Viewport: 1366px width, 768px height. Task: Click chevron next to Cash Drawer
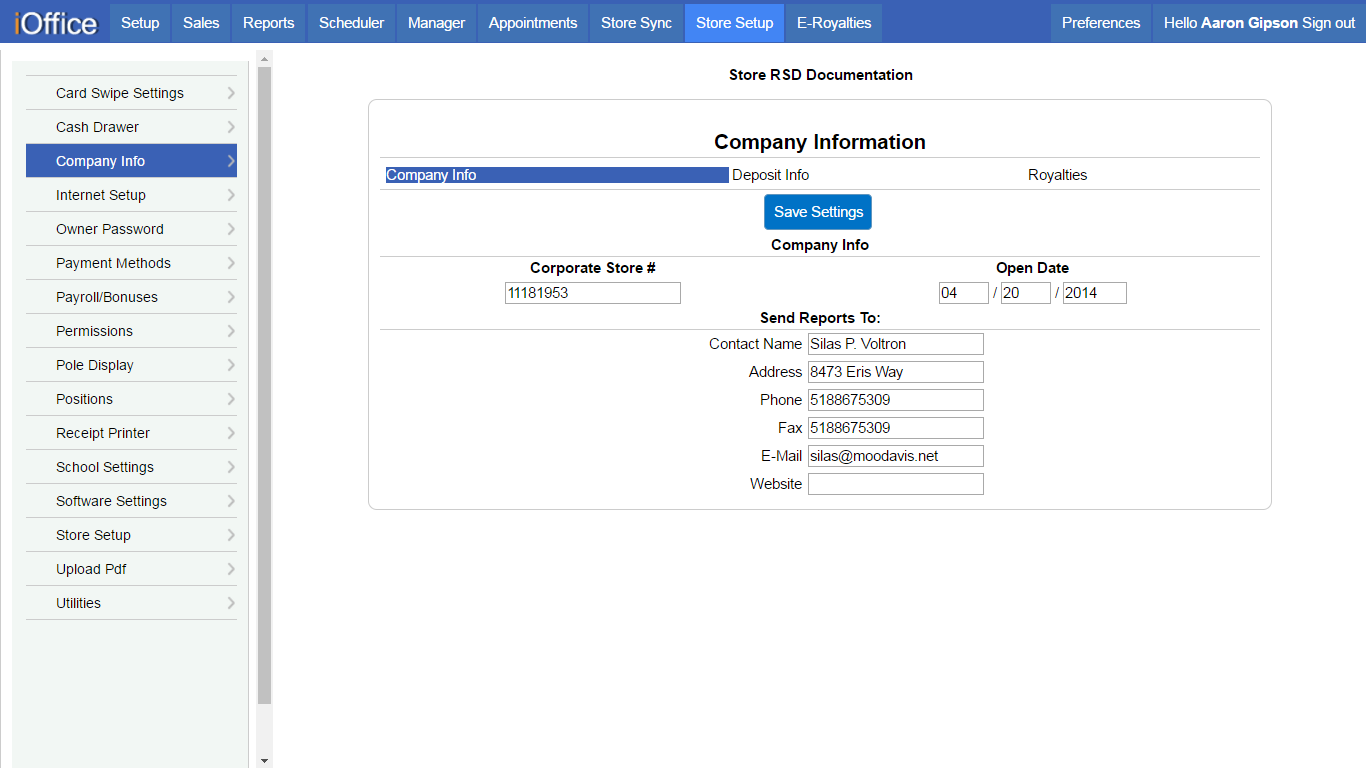(231, 127)
